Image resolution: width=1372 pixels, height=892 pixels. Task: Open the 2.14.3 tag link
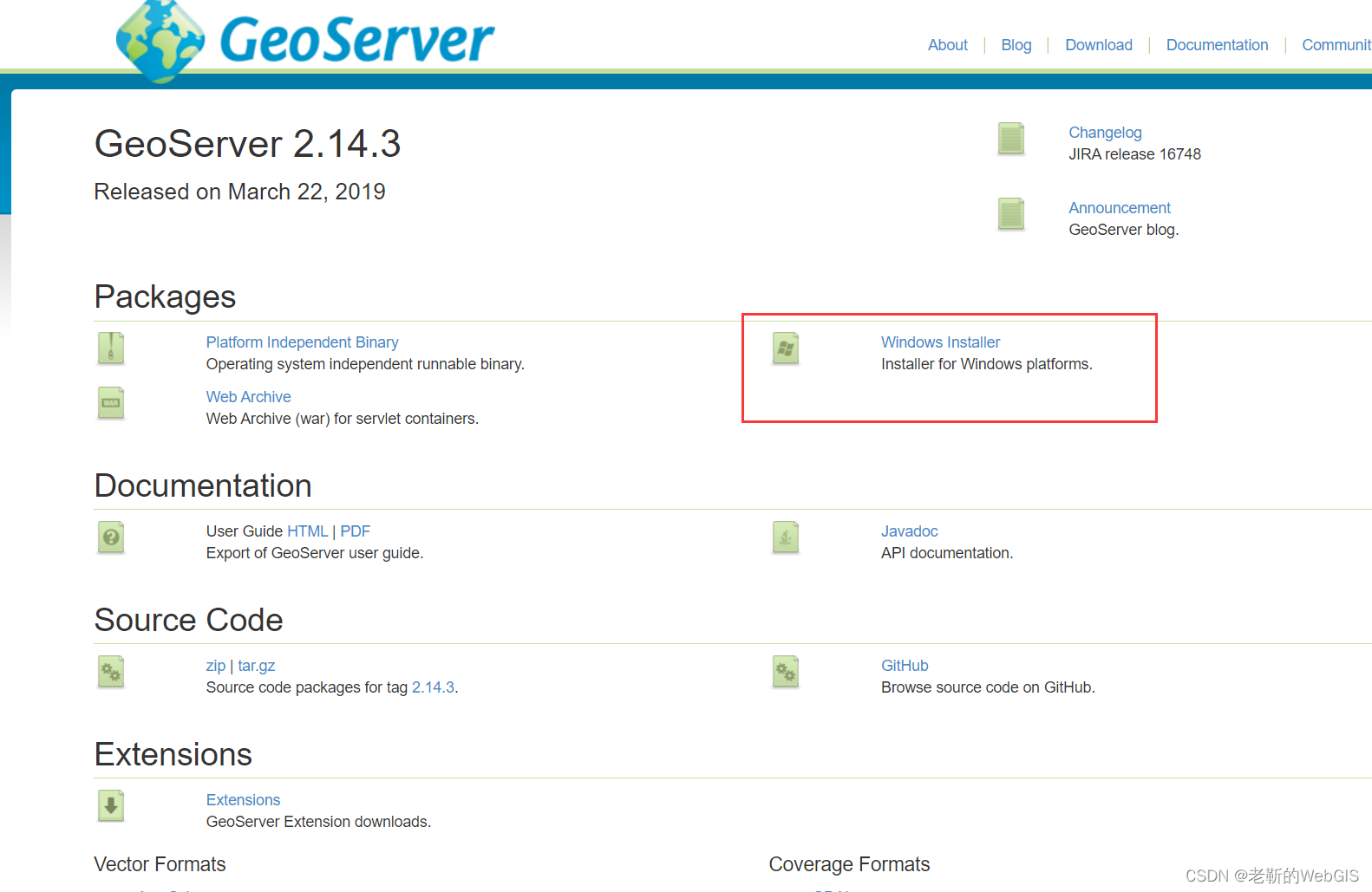pyautogui.click(x=433, y=687)
